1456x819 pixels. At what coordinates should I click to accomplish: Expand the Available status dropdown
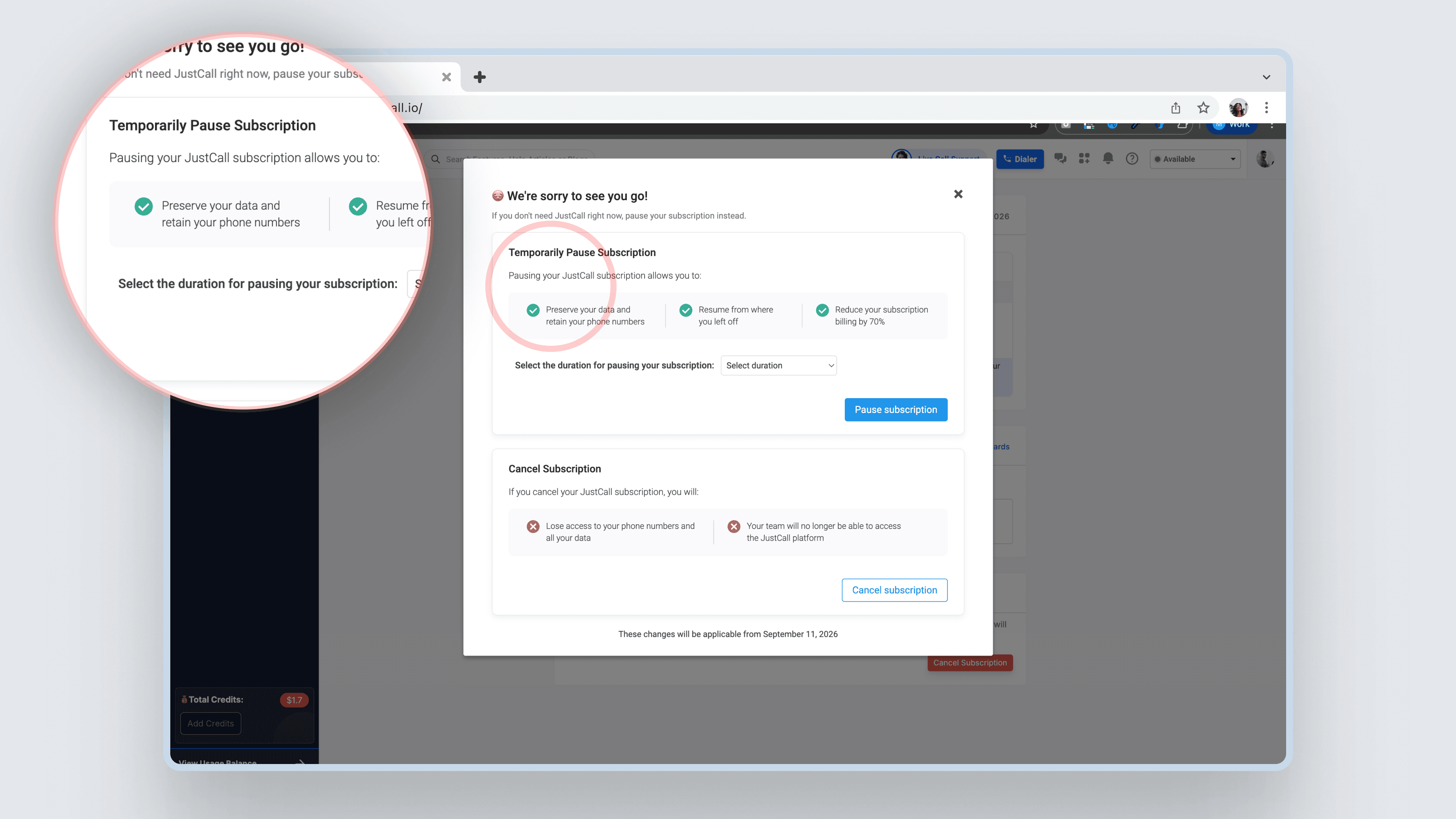[x=1195, y=159]
